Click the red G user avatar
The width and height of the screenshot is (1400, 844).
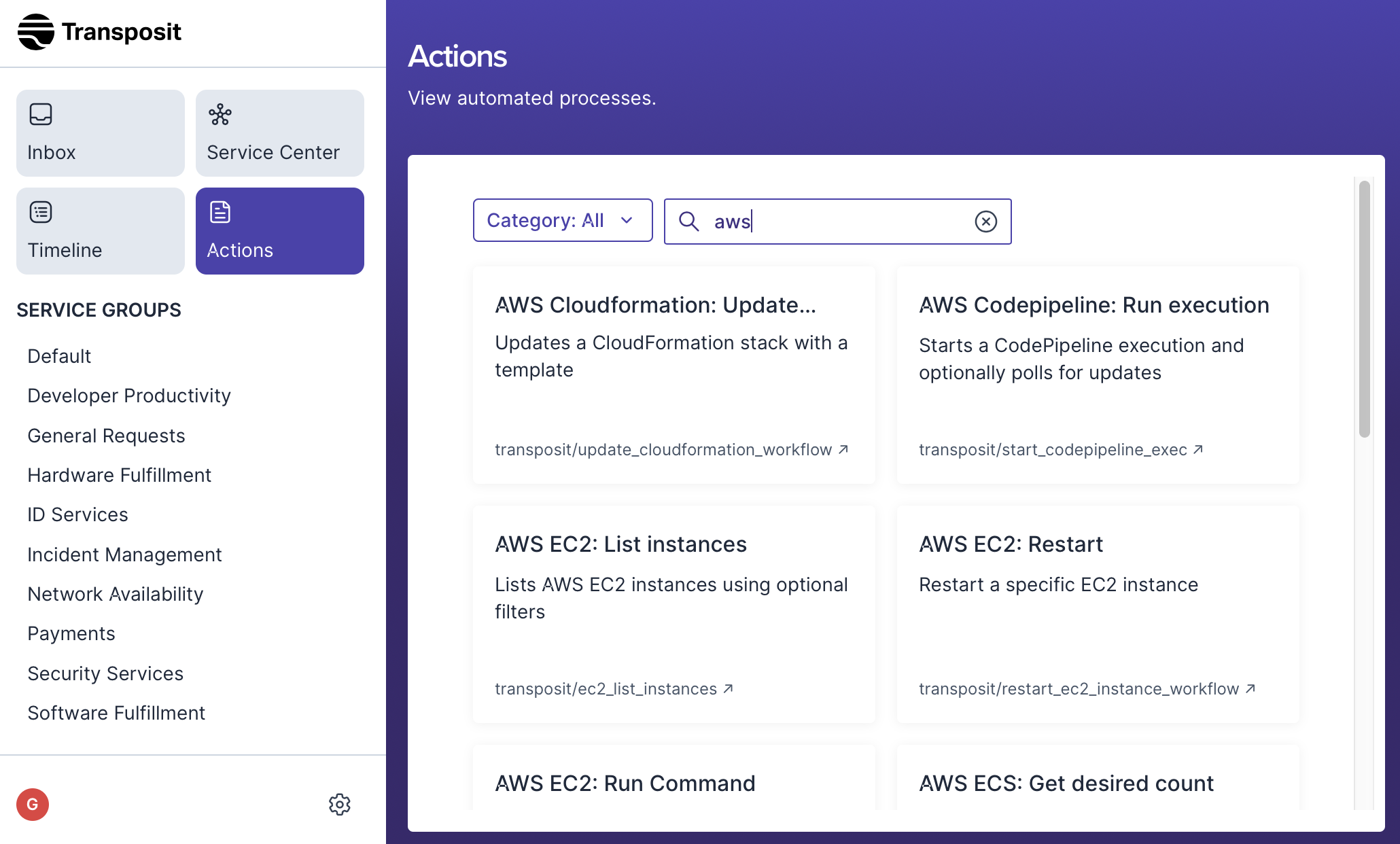tap(33, 805)
